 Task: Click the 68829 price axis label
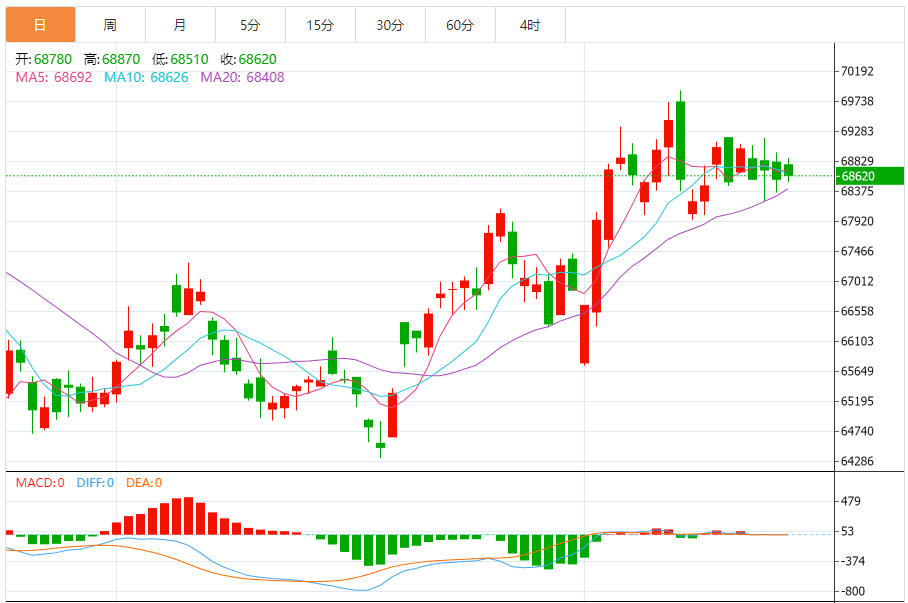(x=857, y=161)
